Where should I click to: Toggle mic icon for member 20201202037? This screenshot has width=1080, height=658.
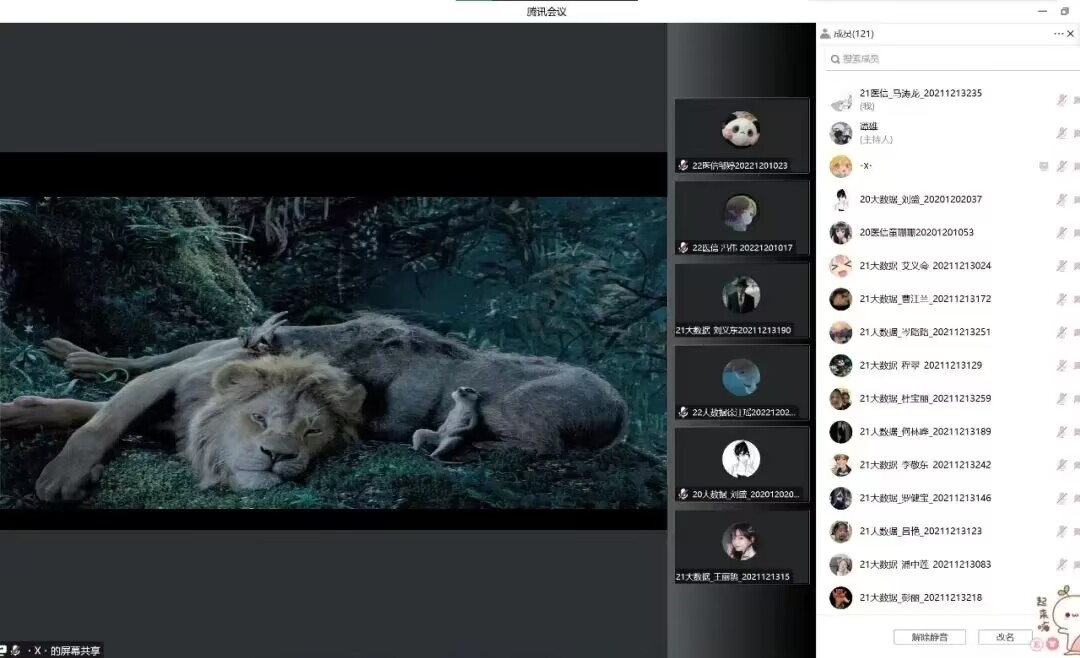(1061, 200)
